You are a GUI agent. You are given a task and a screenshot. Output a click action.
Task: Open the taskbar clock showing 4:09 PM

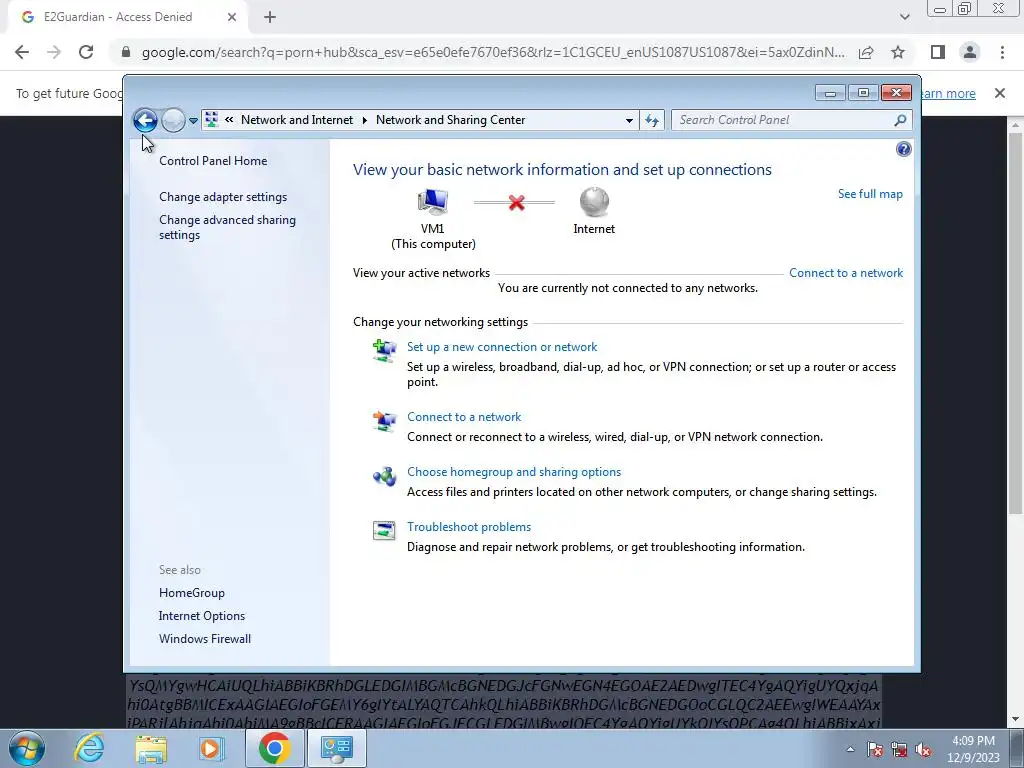[973, 749]
